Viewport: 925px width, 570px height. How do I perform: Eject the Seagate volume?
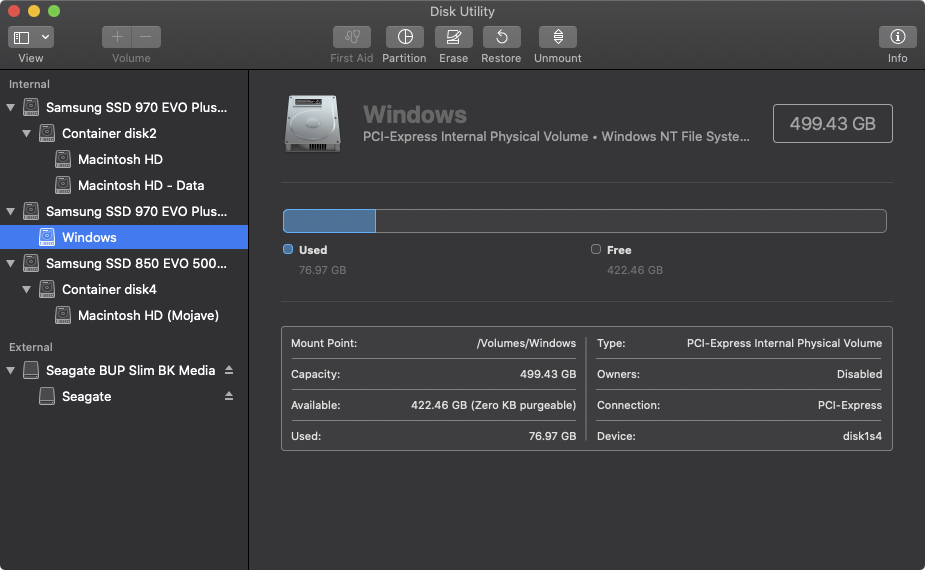coord(229,396)
